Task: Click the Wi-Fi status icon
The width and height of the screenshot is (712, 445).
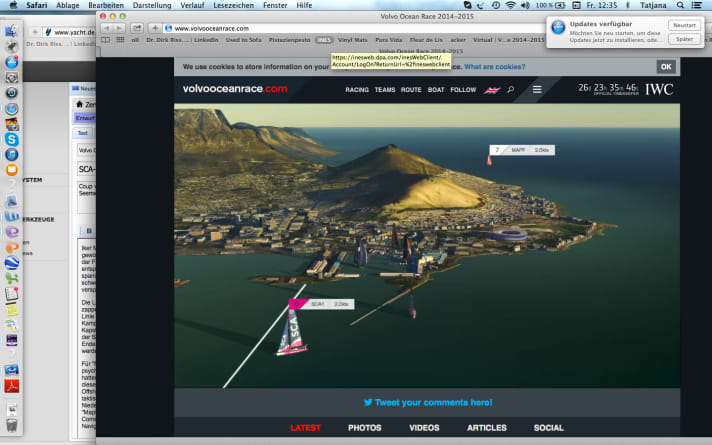Action: click(x=511, y=5)
